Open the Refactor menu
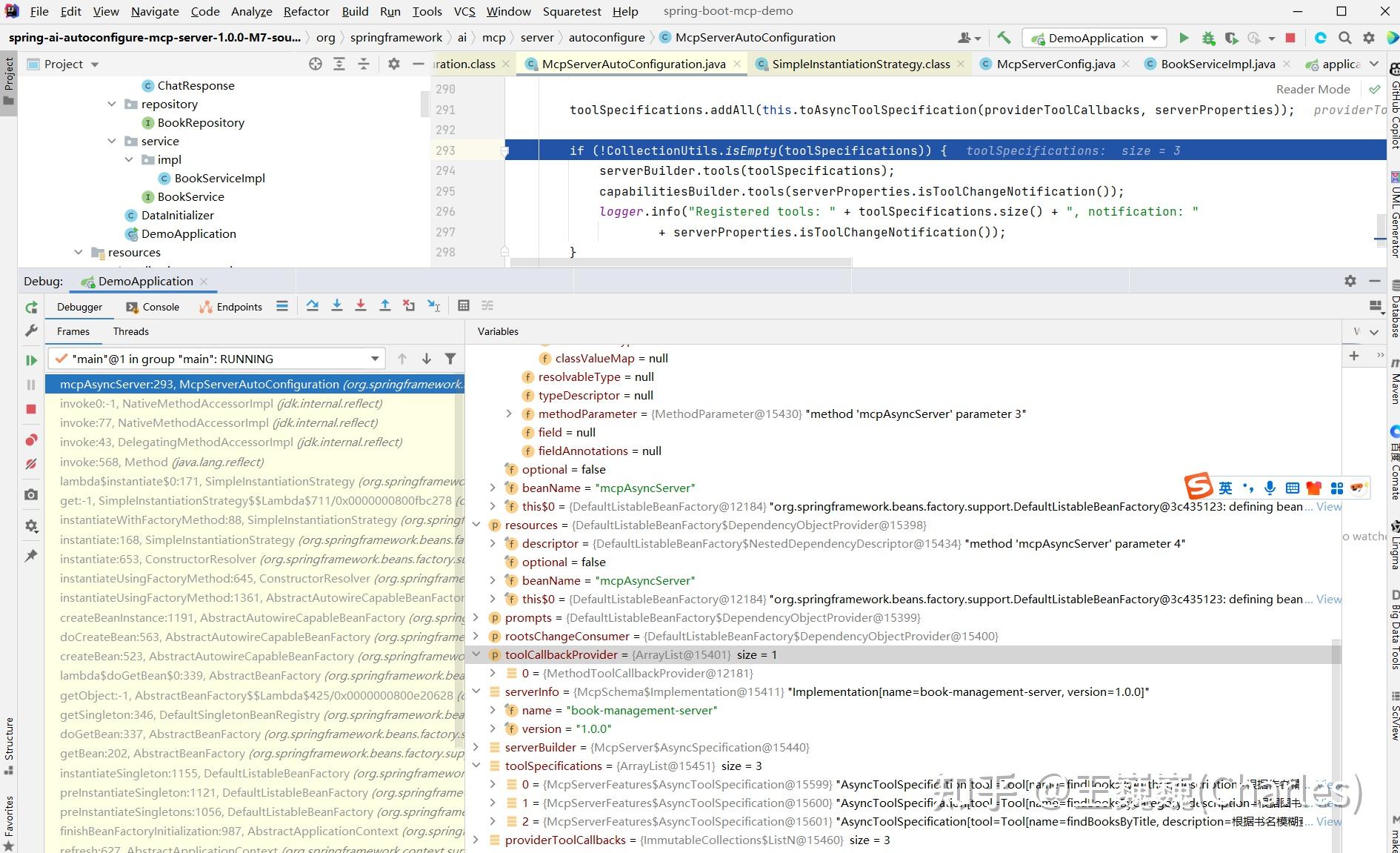 [x=306, y=11]
